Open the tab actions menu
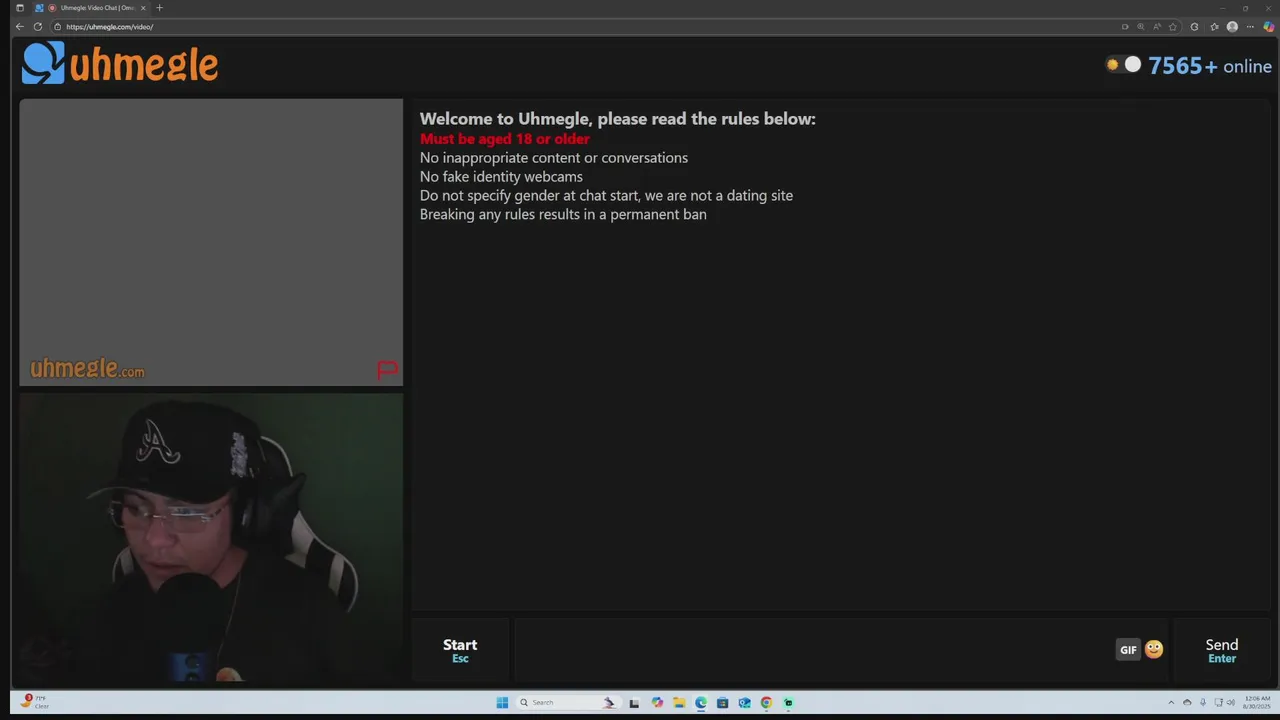Viewport: 1280px width, 720px height. click(19, 8)
